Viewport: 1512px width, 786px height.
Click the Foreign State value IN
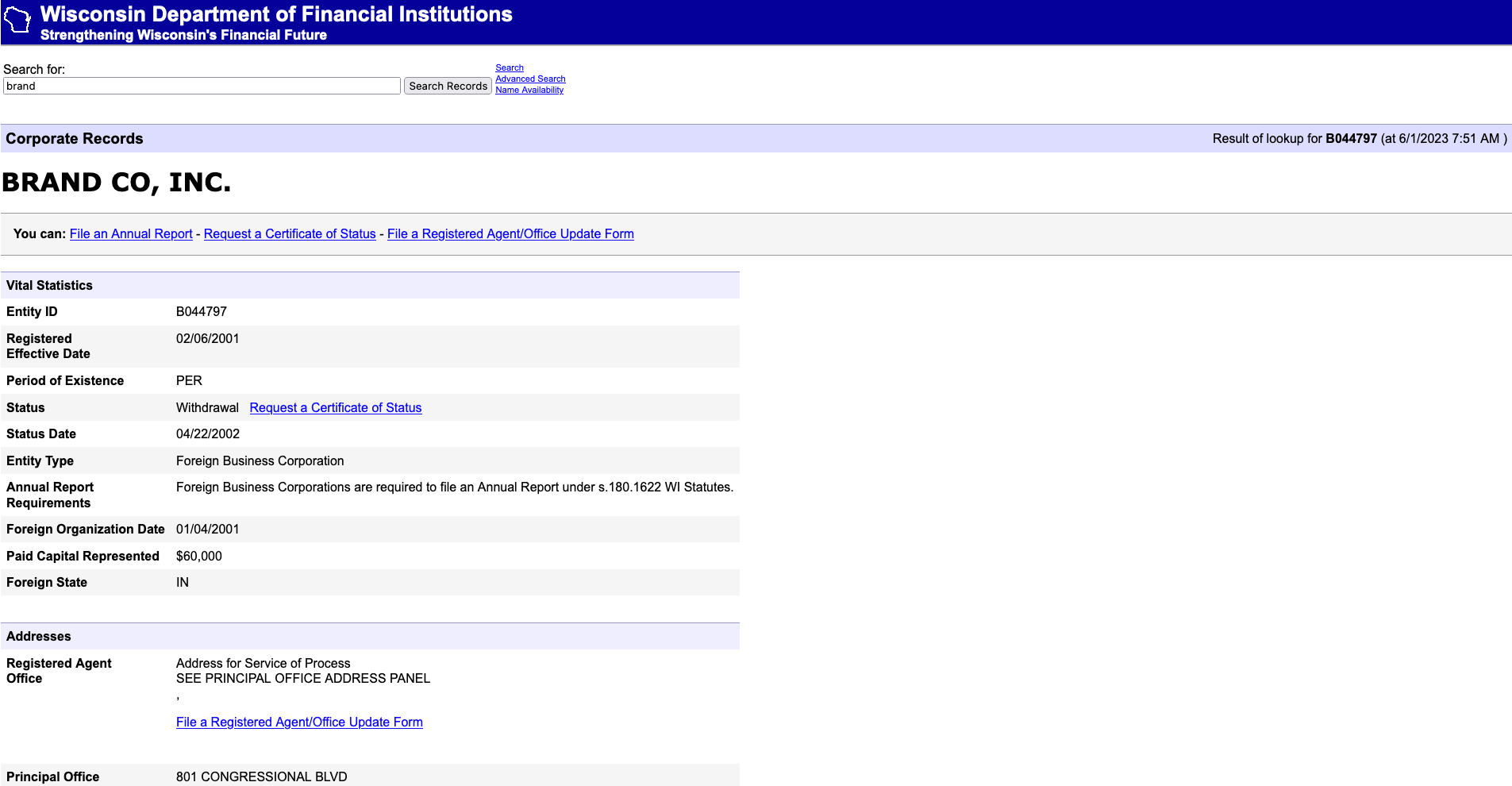tap(183, 582)
